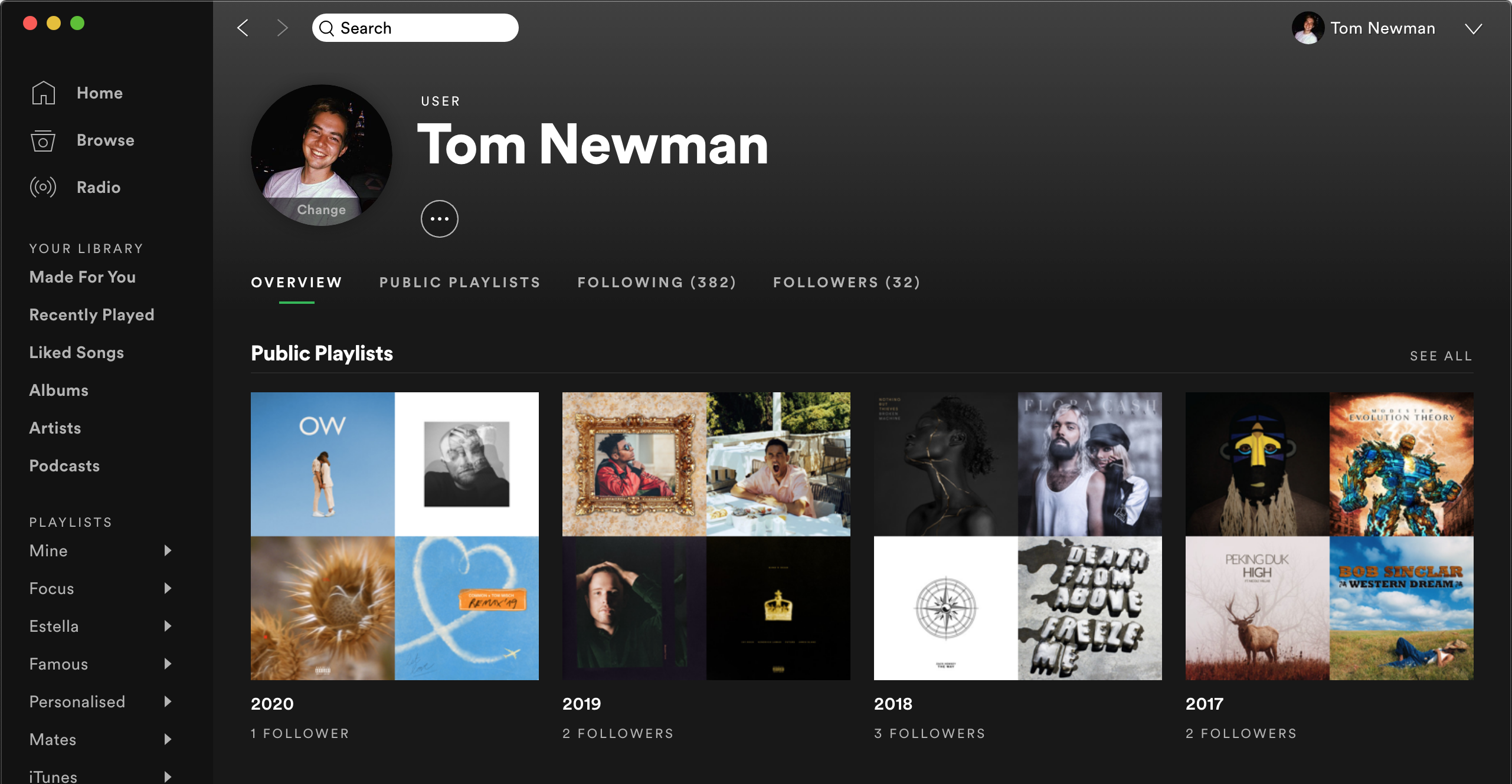The image size is (1512, 784).
Task: Expand the Mine playlist folder
Action: [x=166, y=550]
